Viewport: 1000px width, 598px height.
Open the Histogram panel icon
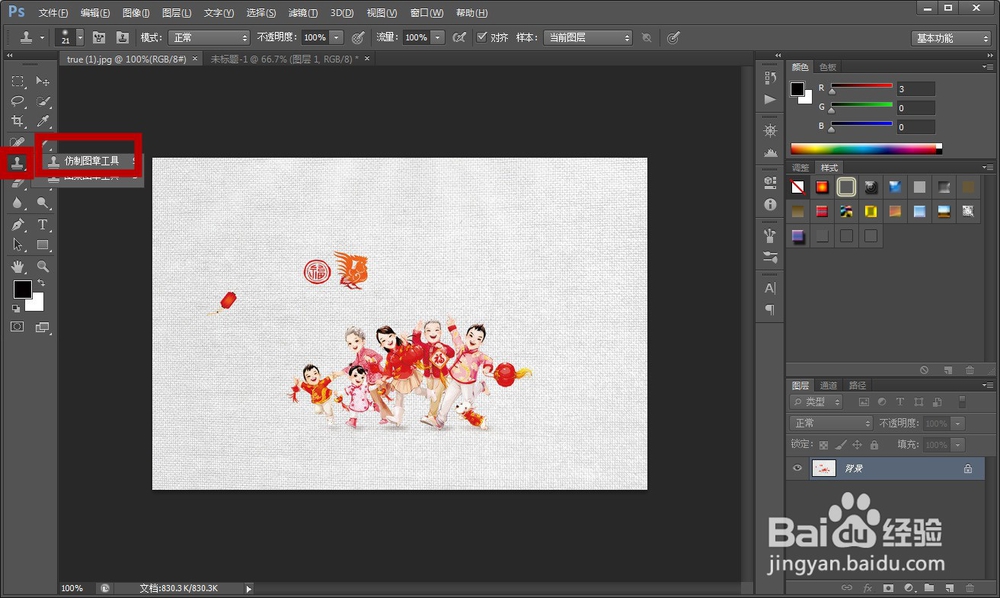coord(770,152)
